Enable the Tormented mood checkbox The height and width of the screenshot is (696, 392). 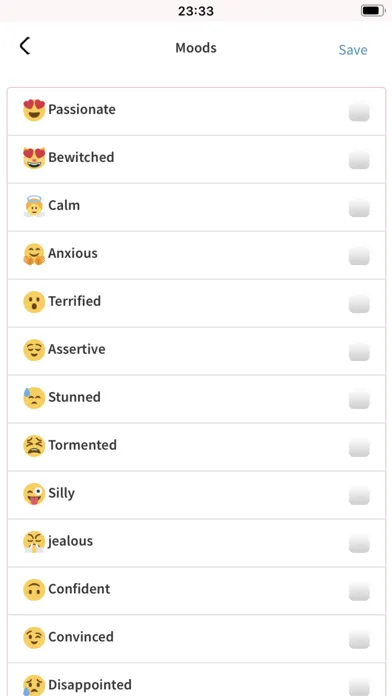[359, 447]
